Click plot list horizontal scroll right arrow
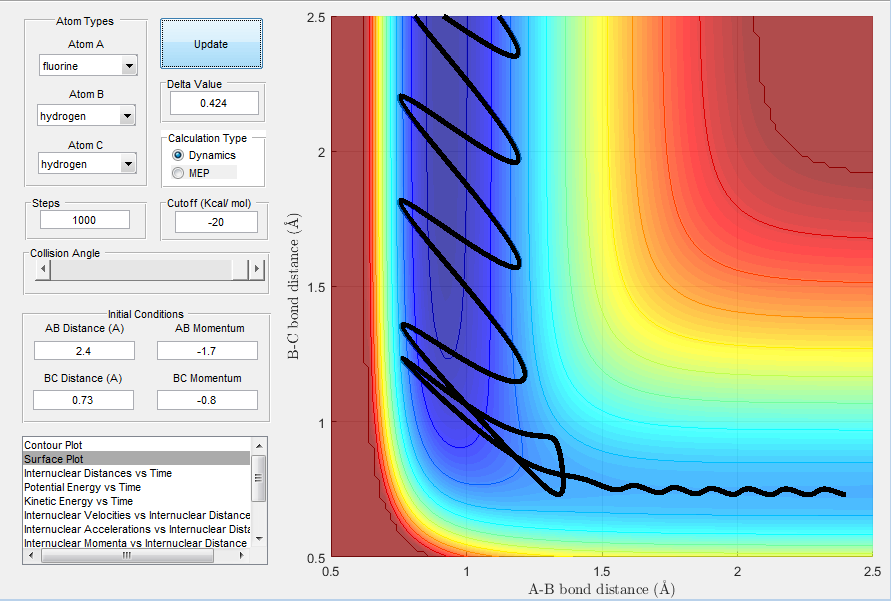The width and height of the screenshot is (891, 601). click(243, 556)
